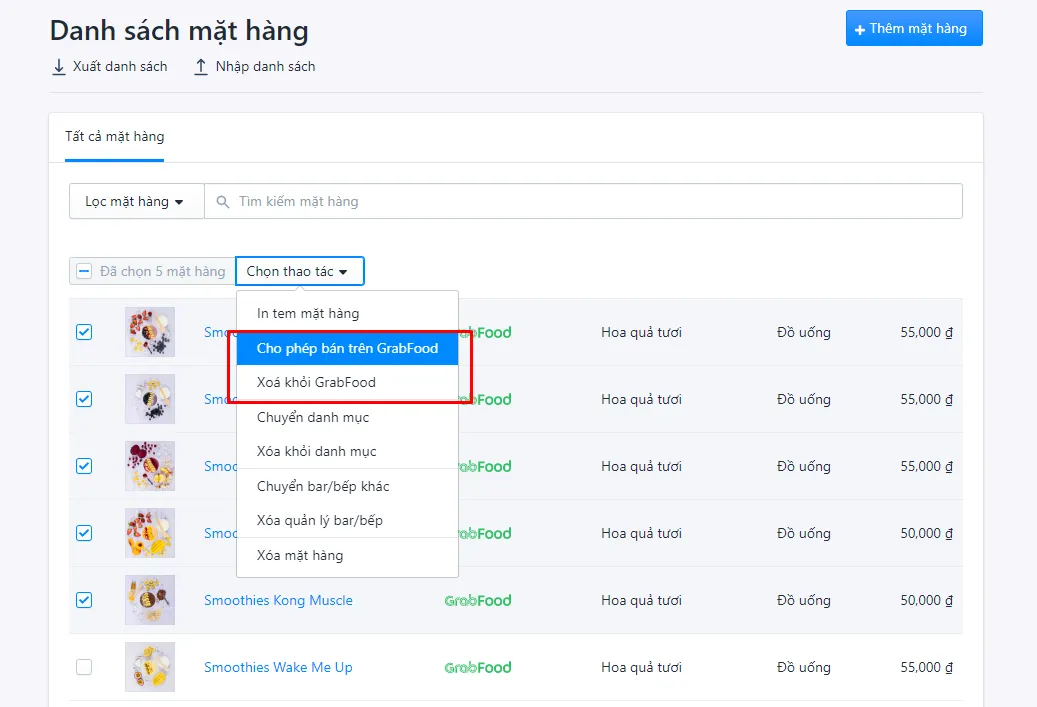Click the magnifier icon in the search bar
The height and width of the screenshot is (707, 1037).
(x=222, y=201)
